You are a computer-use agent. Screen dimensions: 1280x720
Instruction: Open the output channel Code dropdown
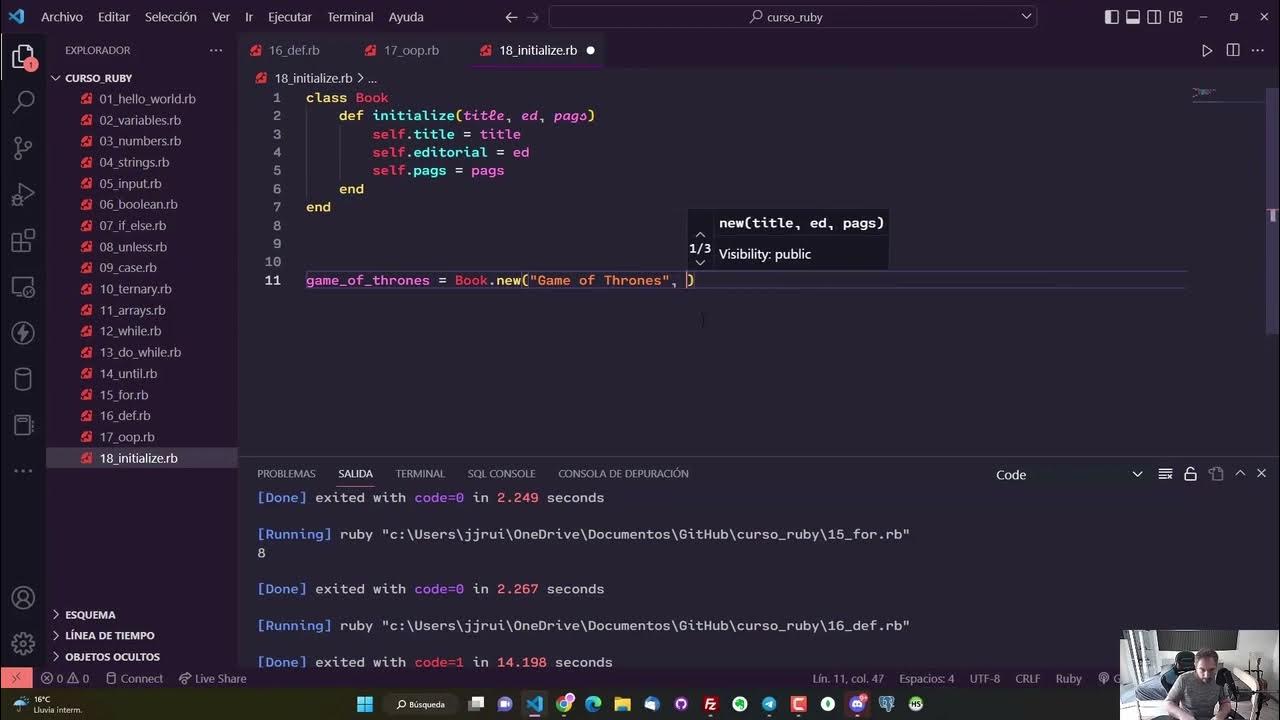(x=1069, y=474)
